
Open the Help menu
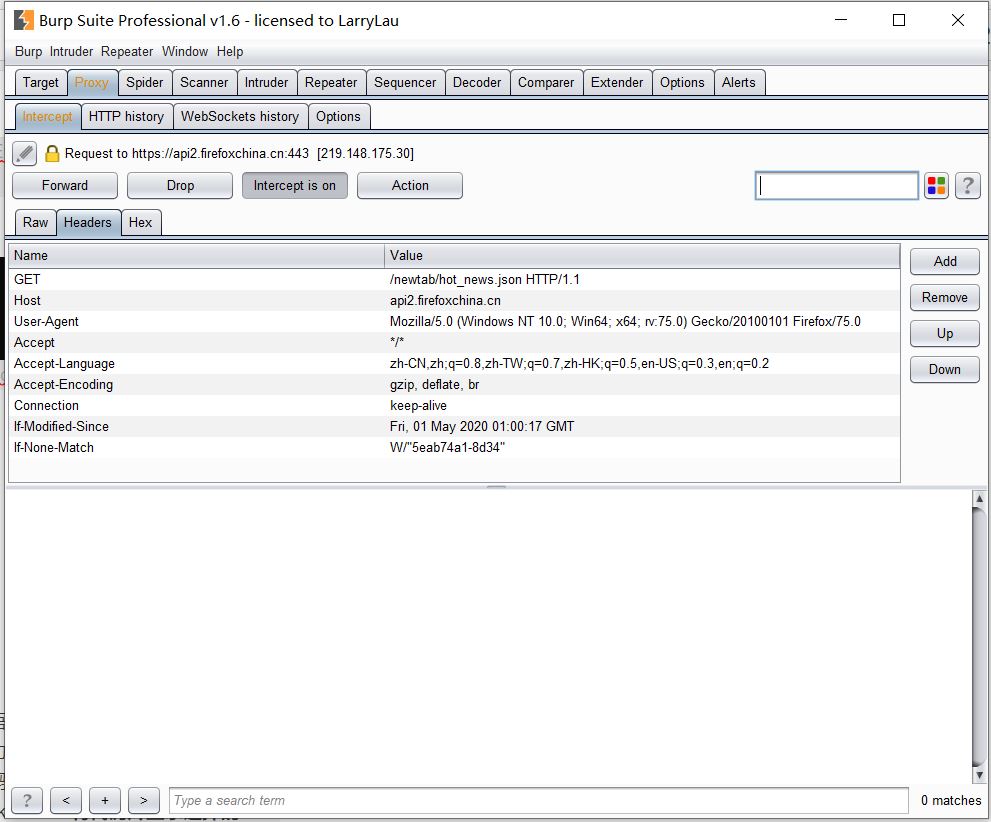[x=230, y=52]
